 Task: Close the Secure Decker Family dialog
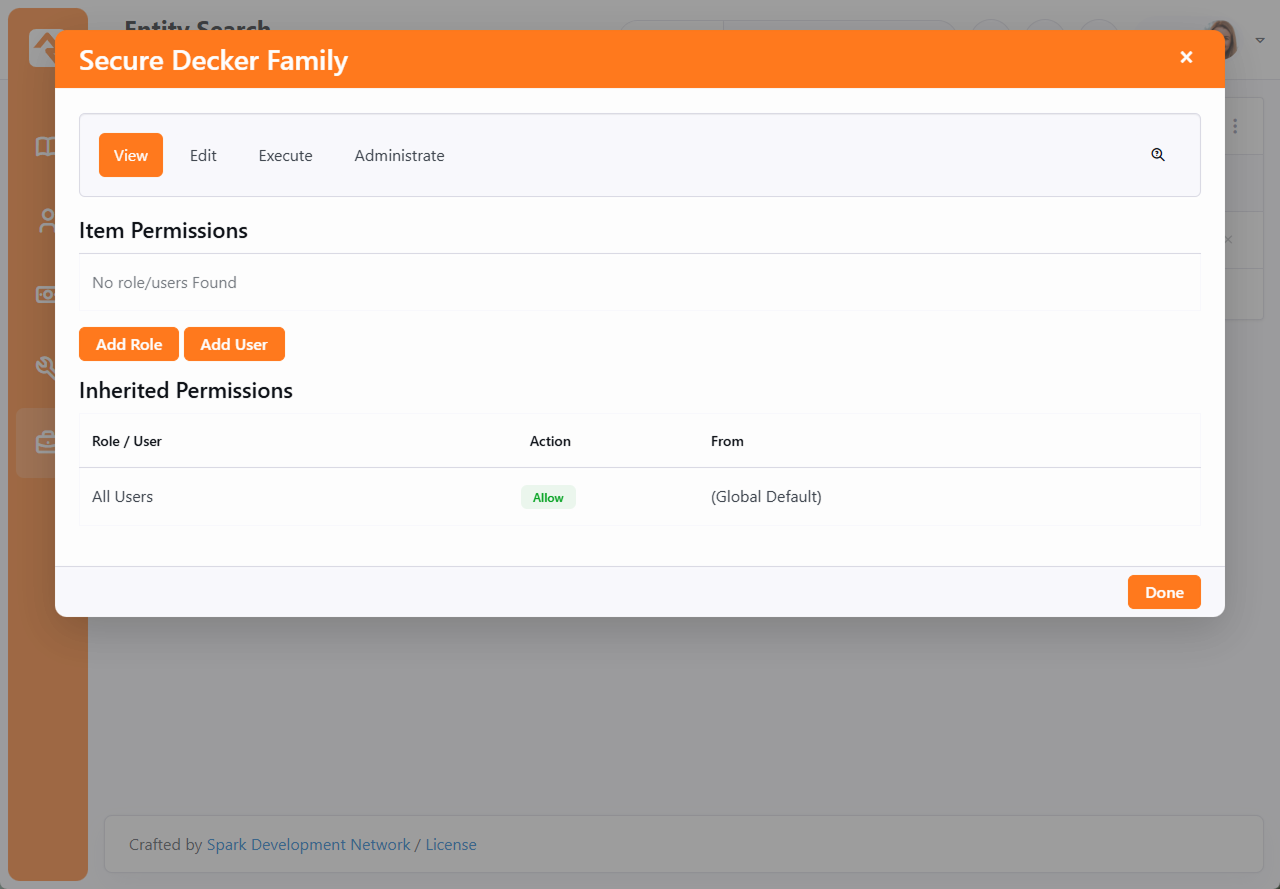point(1186,58)
